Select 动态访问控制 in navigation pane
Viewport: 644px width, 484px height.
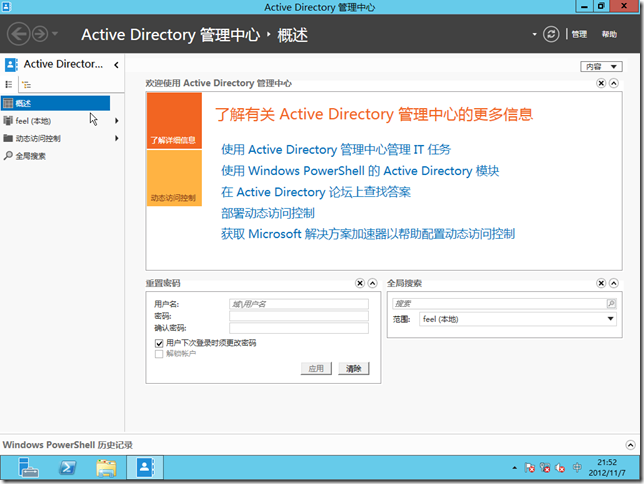[38, 138]
